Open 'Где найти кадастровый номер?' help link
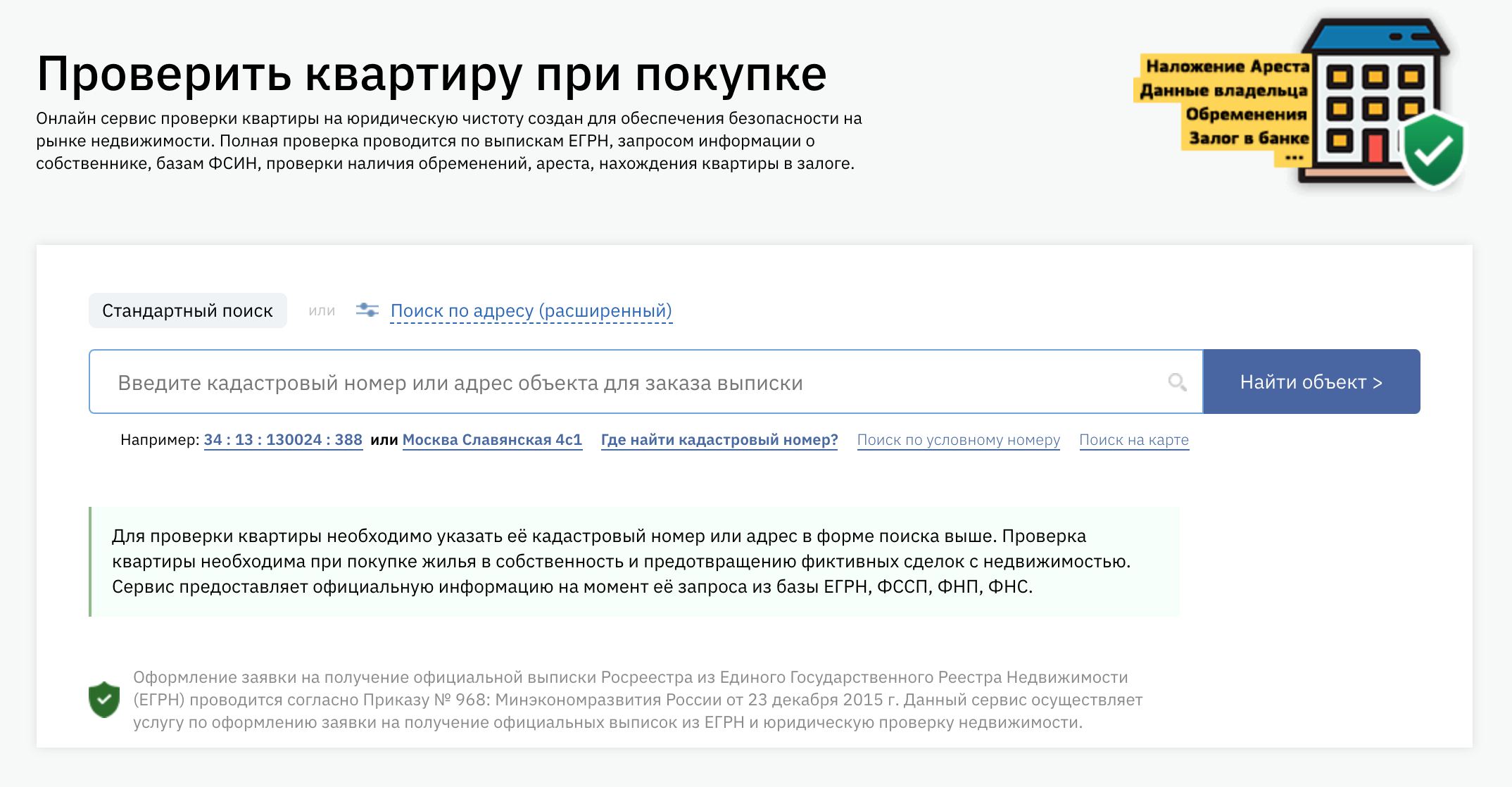 pos(719,440)
